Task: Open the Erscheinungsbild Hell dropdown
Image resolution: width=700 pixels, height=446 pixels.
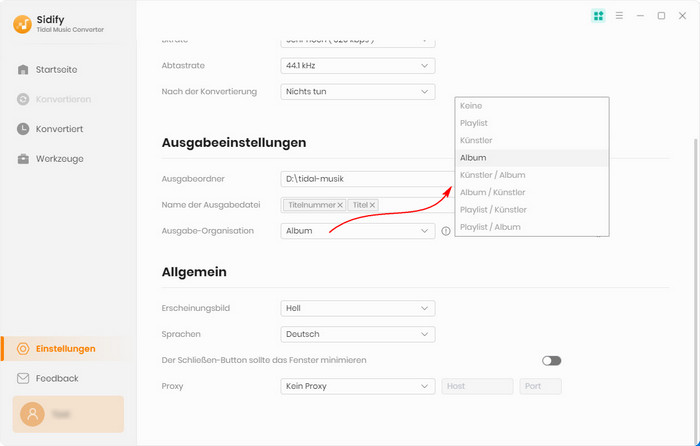Action: point(358,308)
